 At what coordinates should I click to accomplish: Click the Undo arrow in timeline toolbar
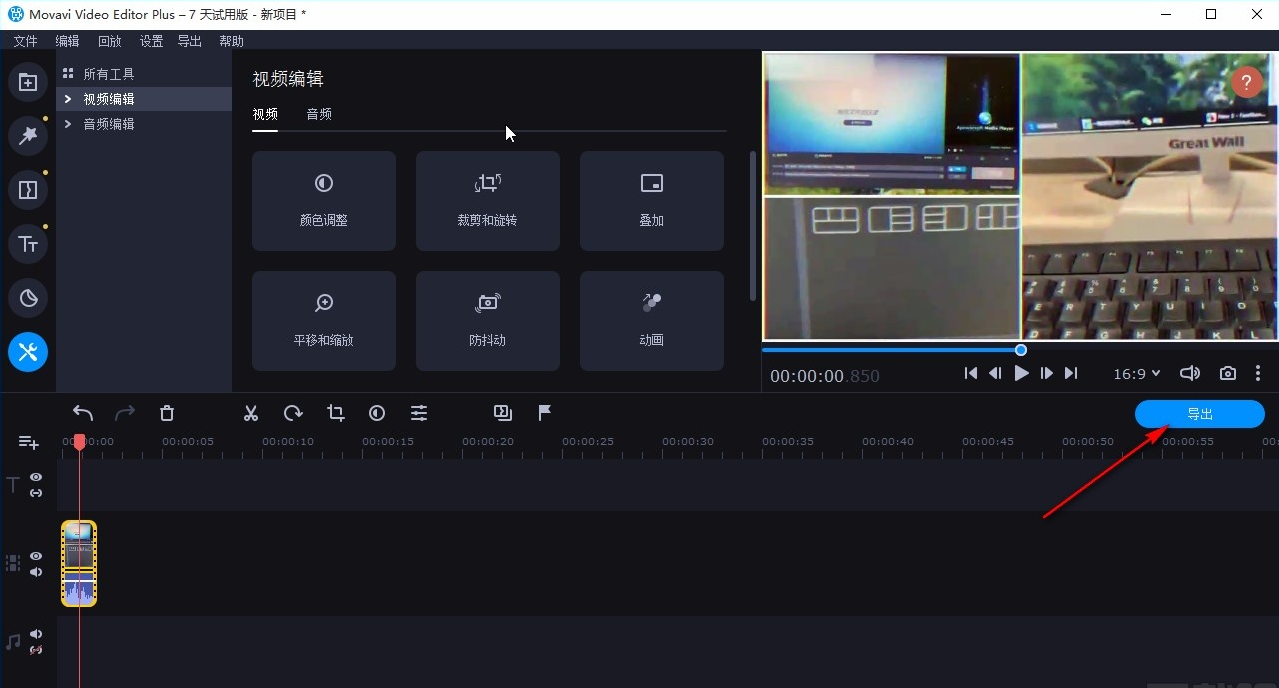(83, 413)
